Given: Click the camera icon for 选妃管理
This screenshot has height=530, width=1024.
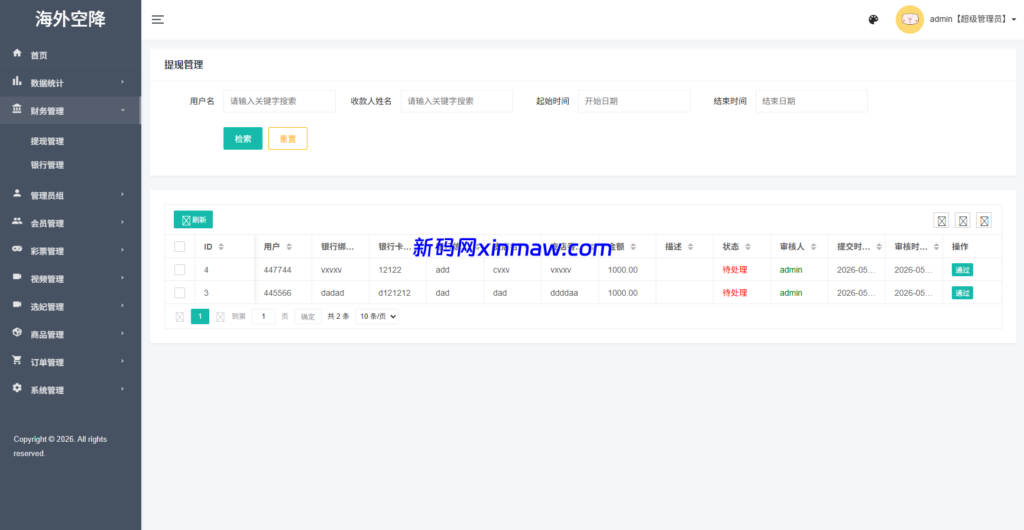Looking at the screenshot, I should (18, 305).
